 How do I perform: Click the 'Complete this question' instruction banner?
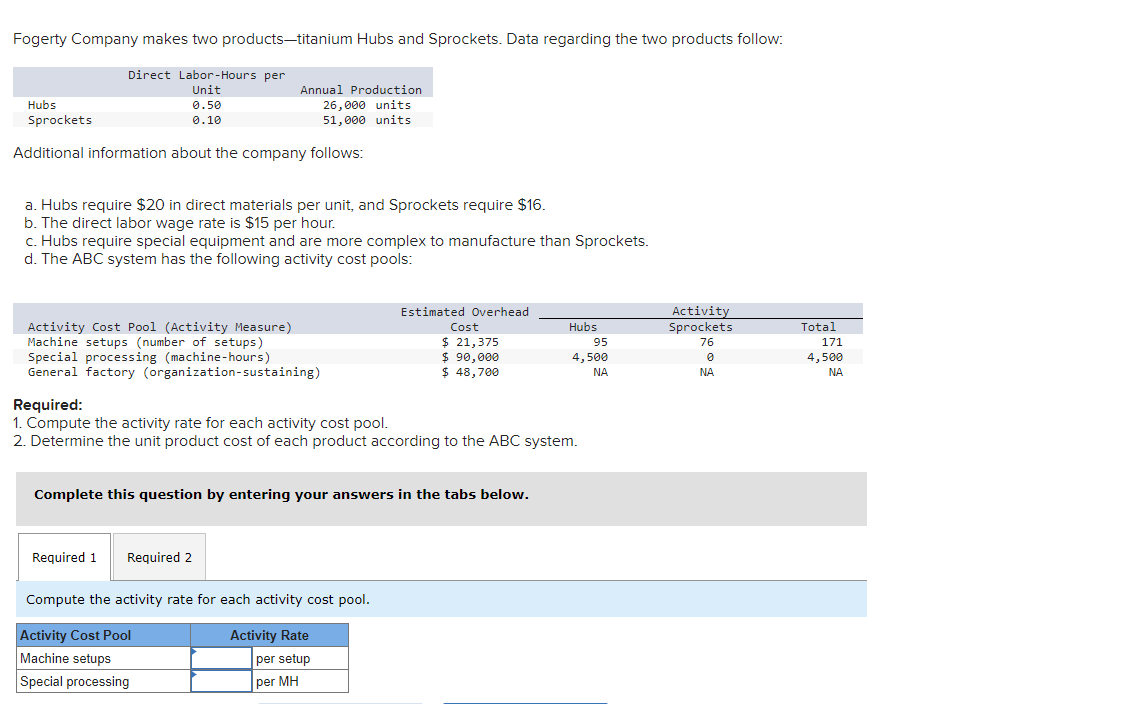tap(441, 499)
